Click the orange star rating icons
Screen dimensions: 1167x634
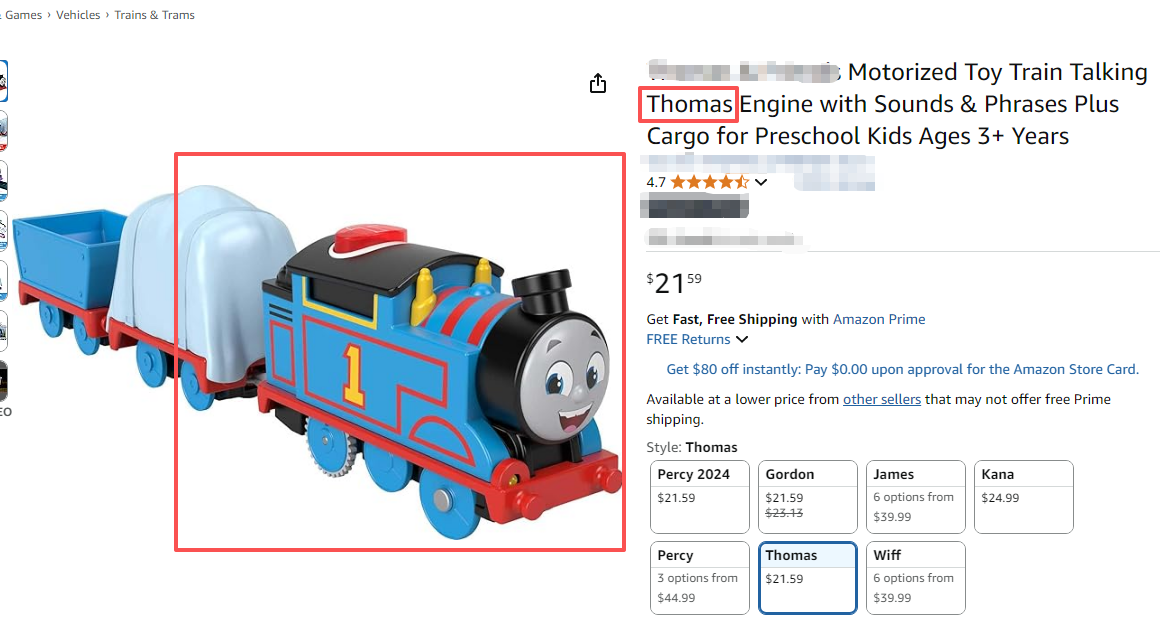[x=709, y=182]
